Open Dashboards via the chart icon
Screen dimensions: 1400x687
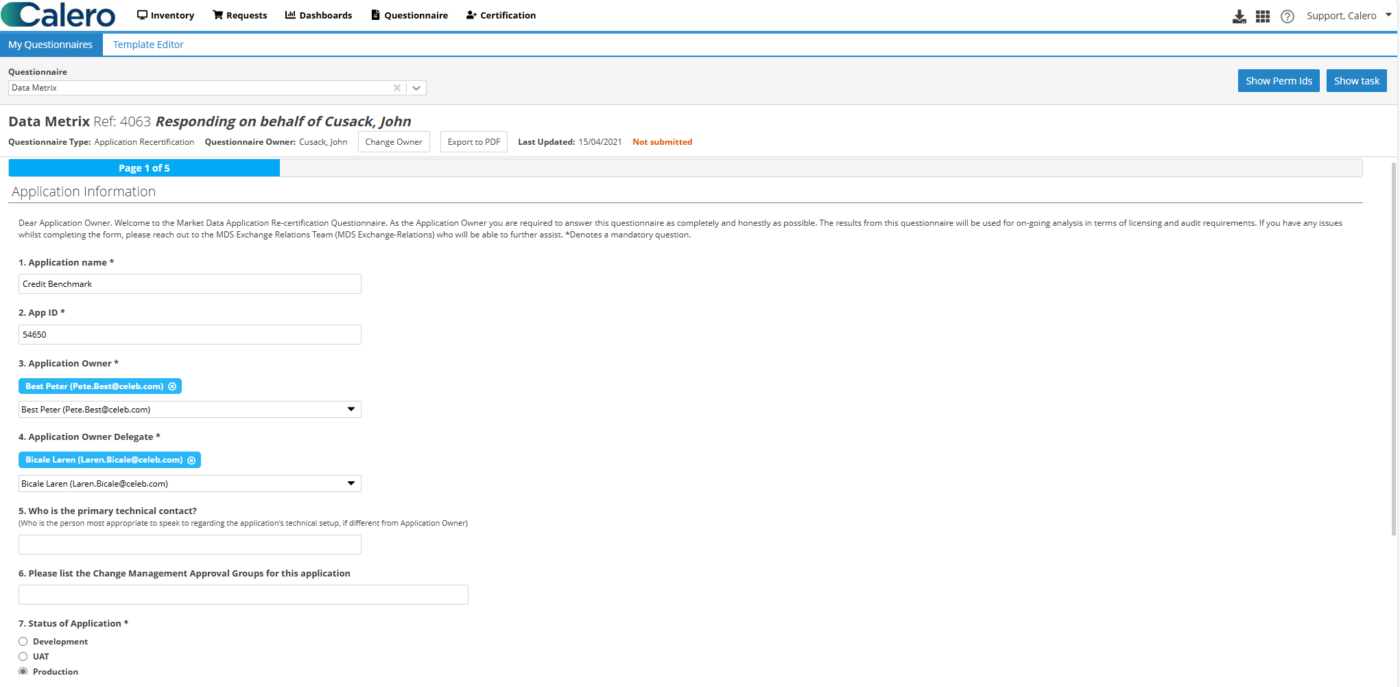(x=289, y=15)
